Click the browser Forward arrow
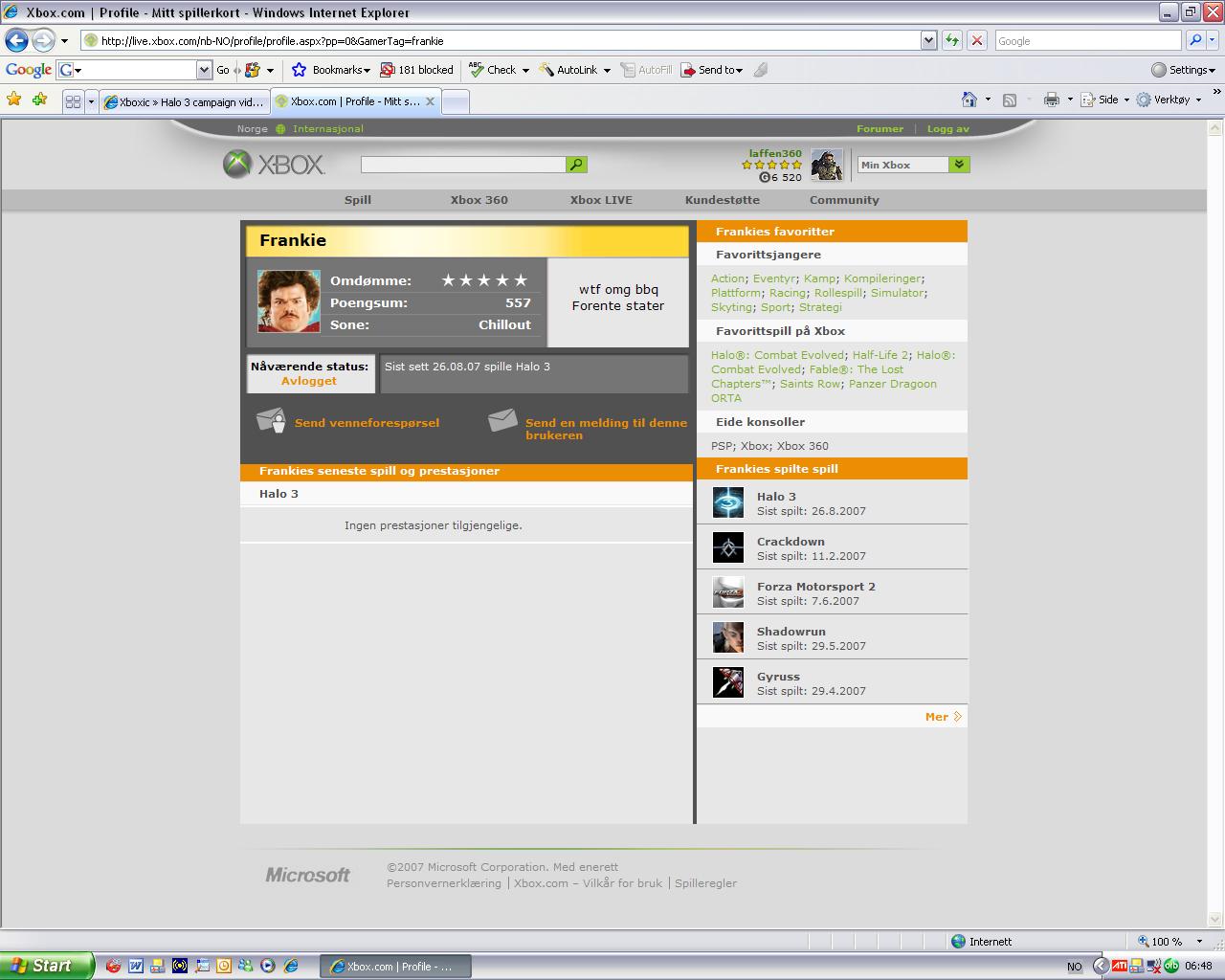Viewport: 1225px width, 980px height. tap(43, 40)
